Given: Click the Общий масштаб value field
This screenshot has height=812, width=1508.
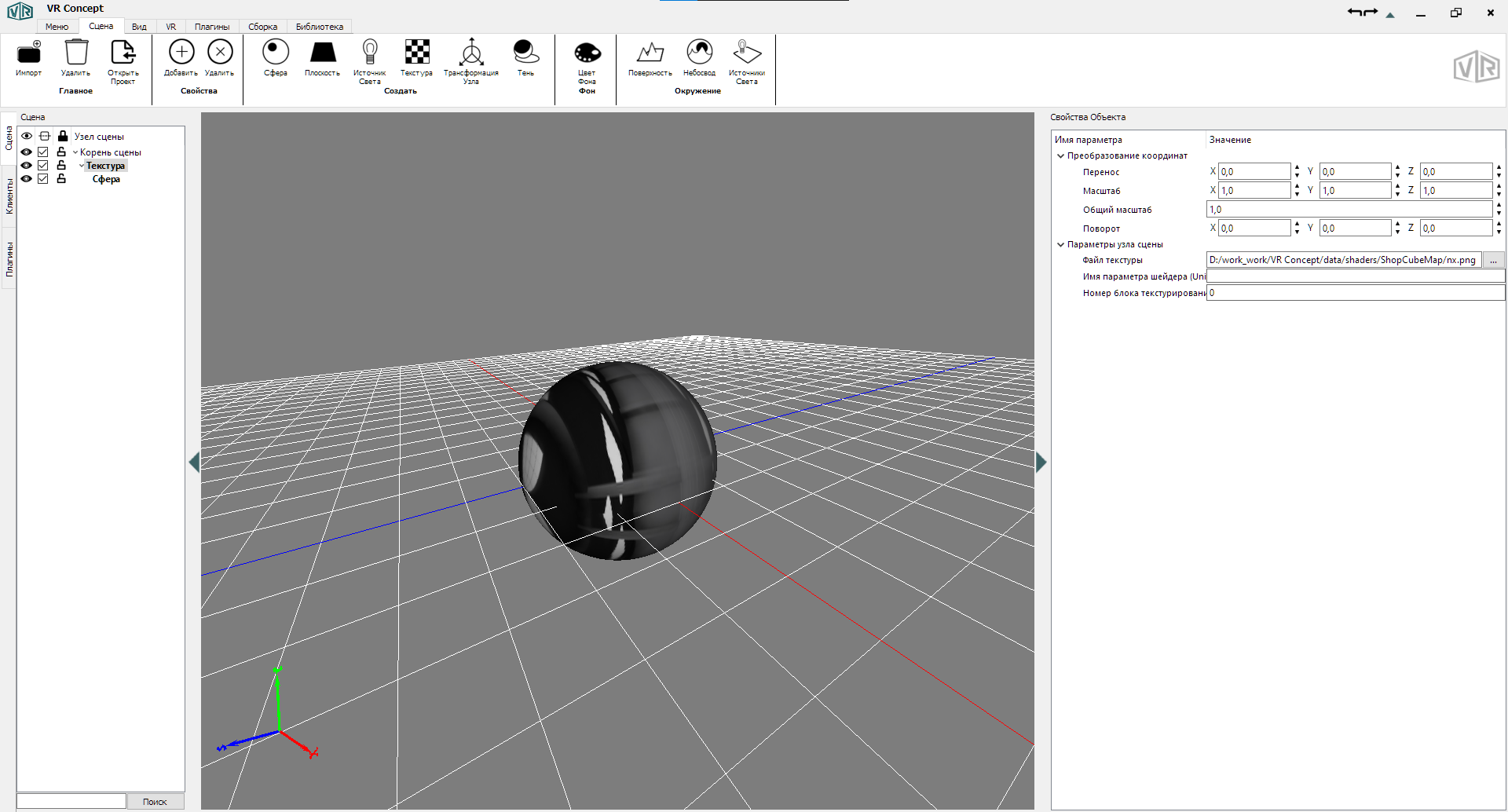Looking at the screenshot, I should click(x=1349, y=209).
